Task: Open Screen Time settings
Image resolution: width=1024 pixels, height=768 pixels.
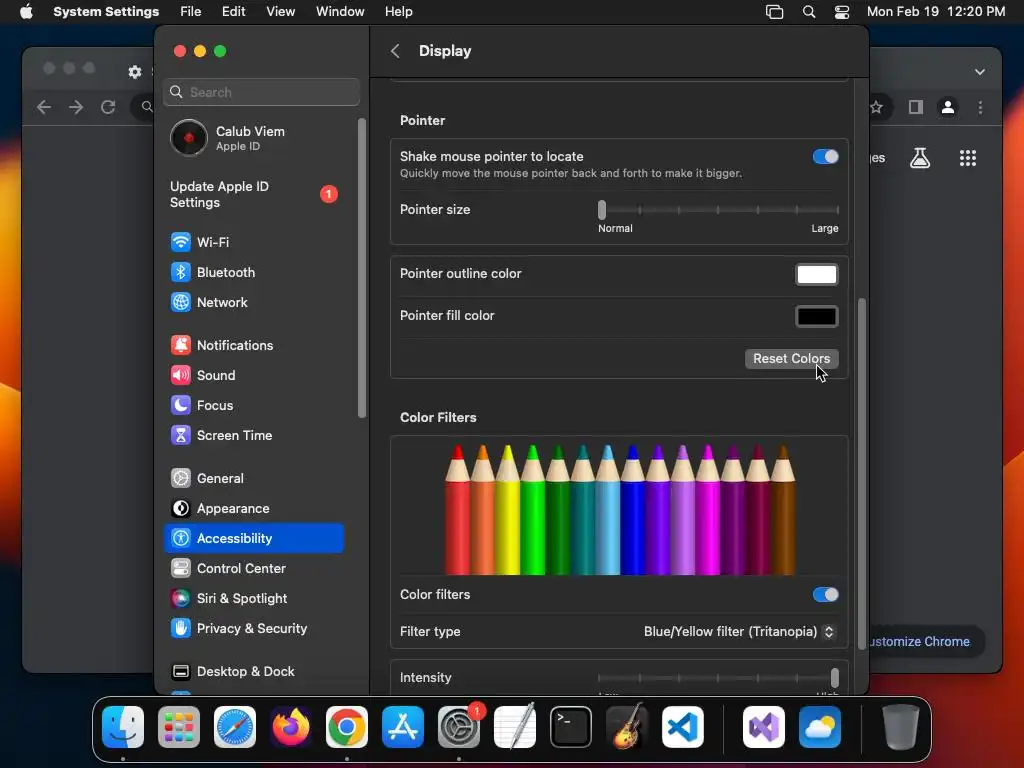Action: 253,436
